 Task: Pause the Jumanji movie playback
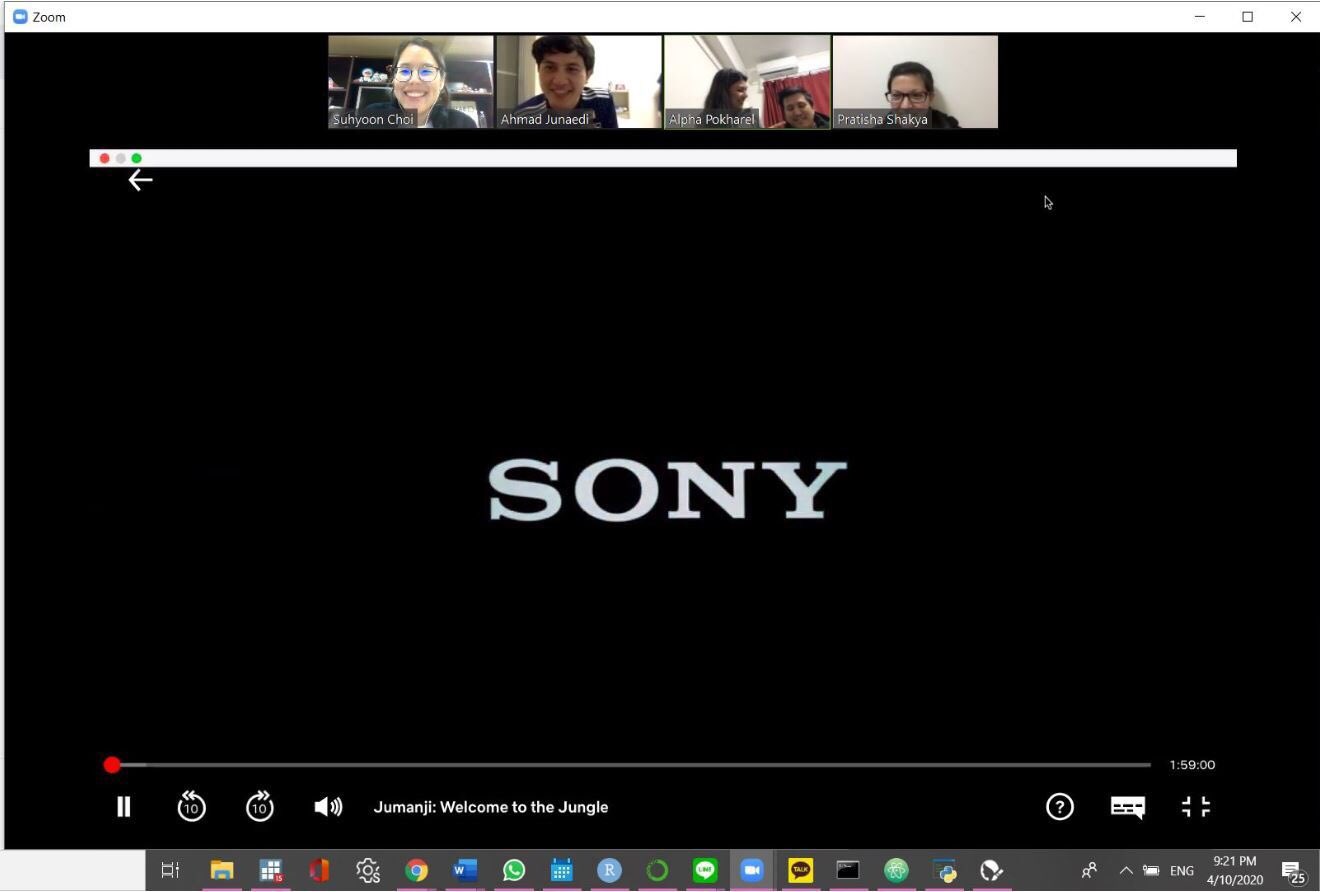(123, 806)
